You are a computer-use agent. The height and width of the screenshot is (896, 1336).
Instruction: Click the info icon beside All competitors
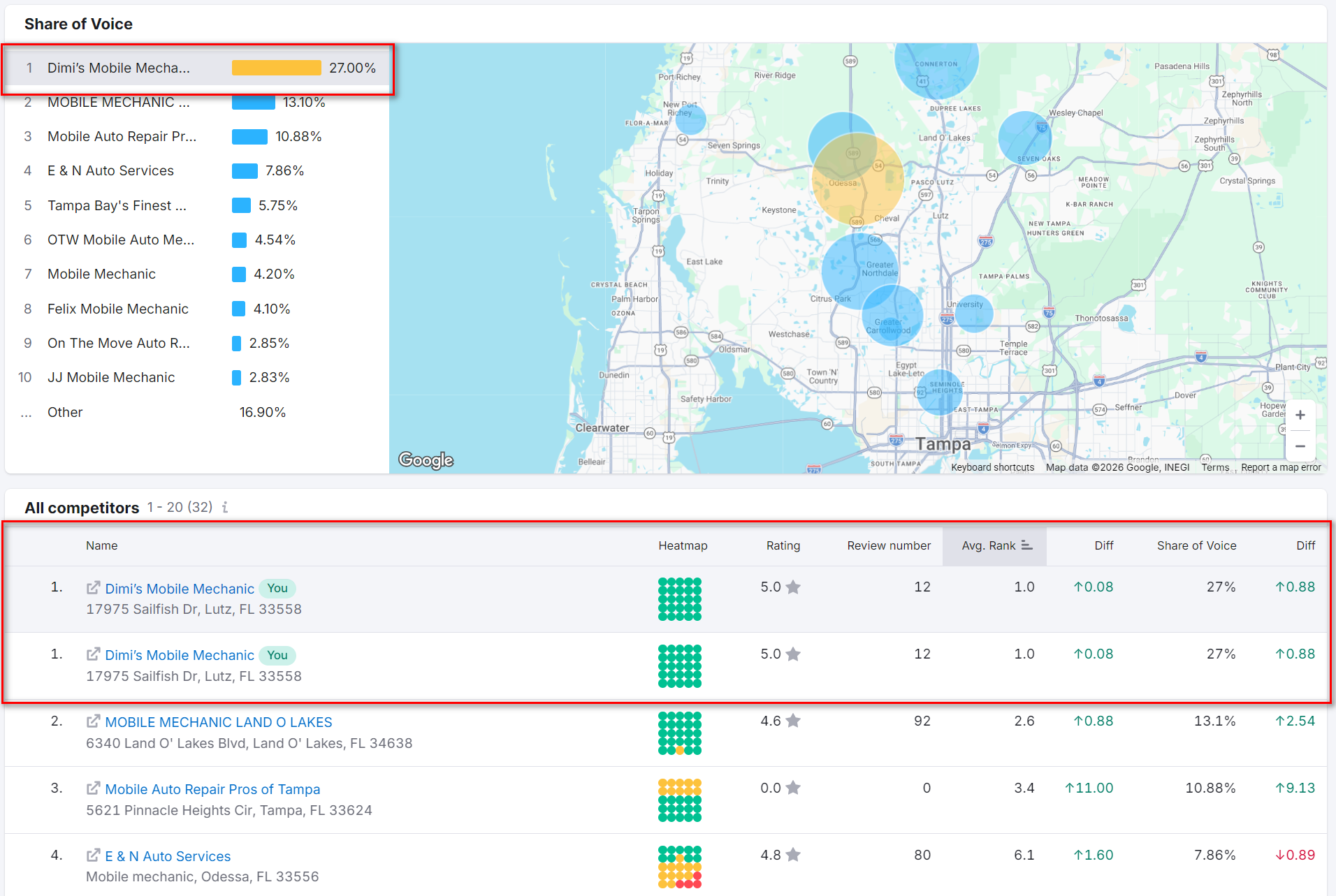(225, 508)
